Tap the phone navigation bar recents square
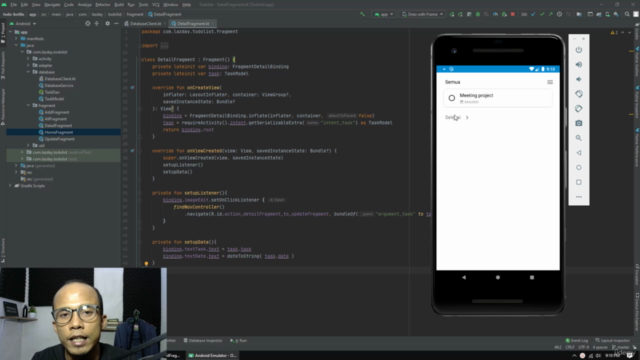 point(532,277)
